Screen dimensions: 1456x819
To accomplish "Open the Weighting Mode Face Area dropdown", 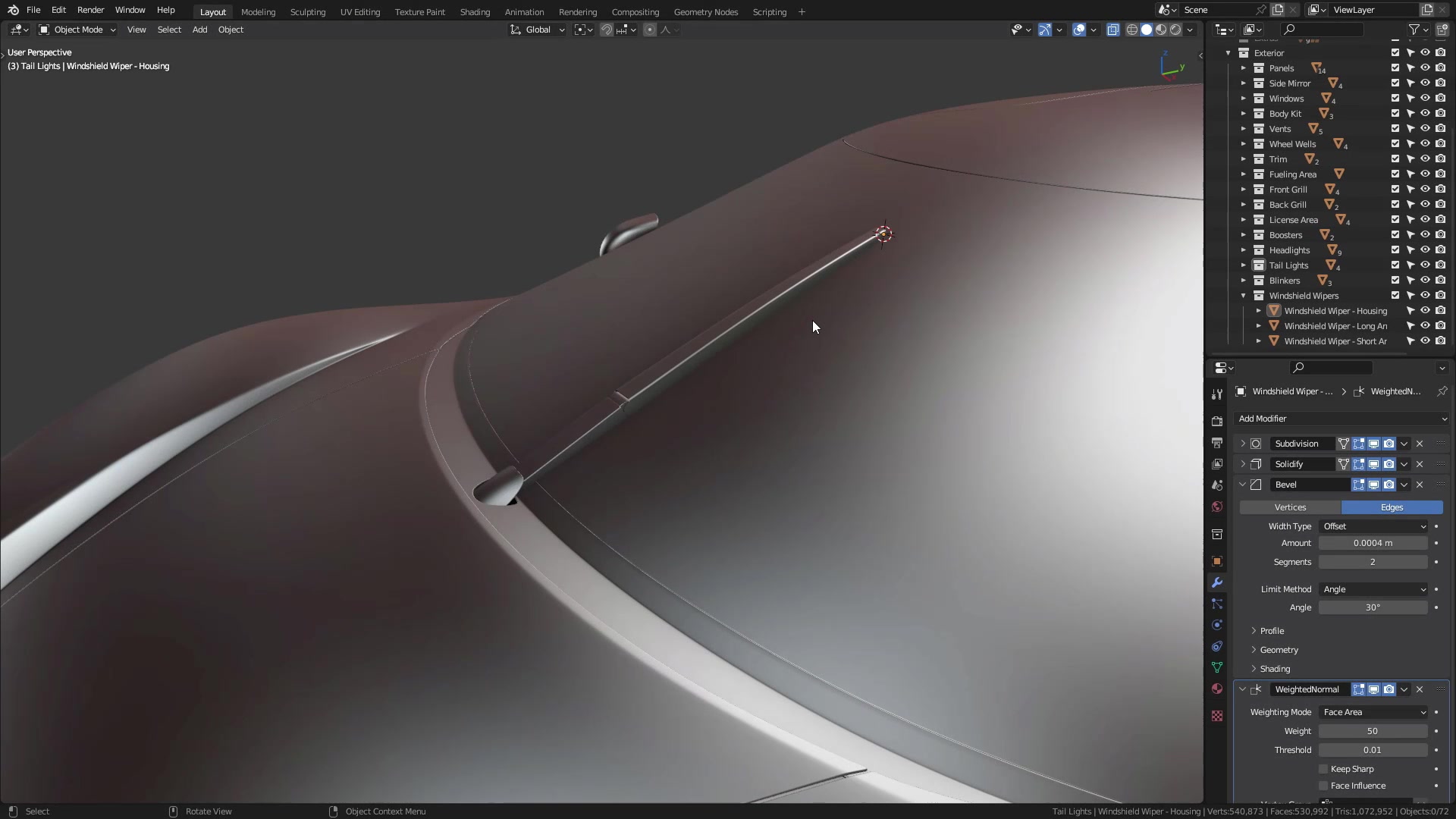I will (x=1373, y=712).
